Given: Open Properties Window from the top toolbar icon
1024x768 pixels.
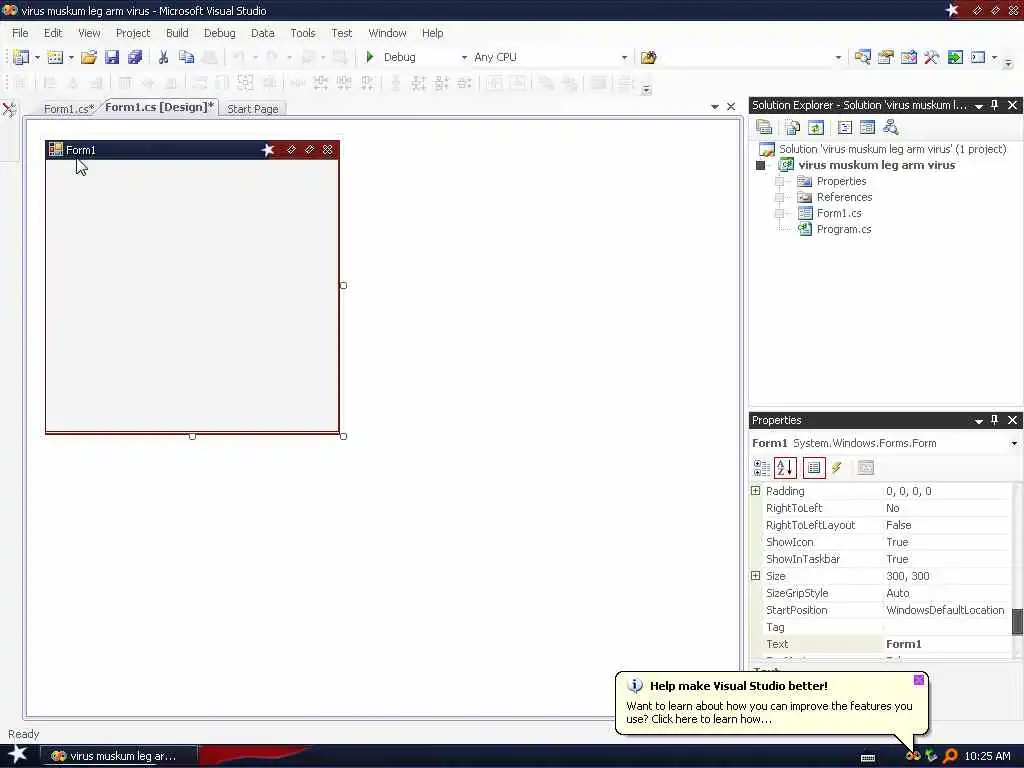Looking at the screenshot, I should (x=886, y=57).
